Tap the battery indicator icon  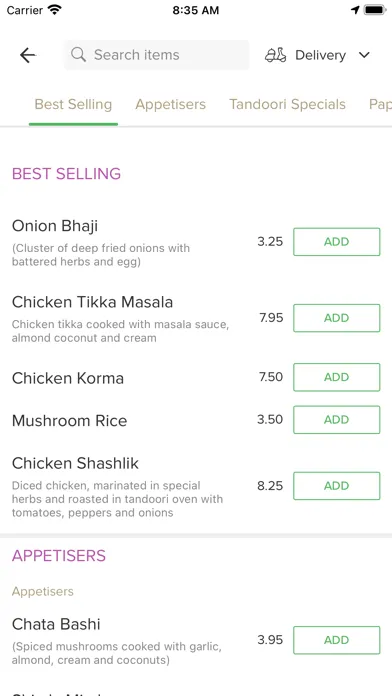(375, 10)
